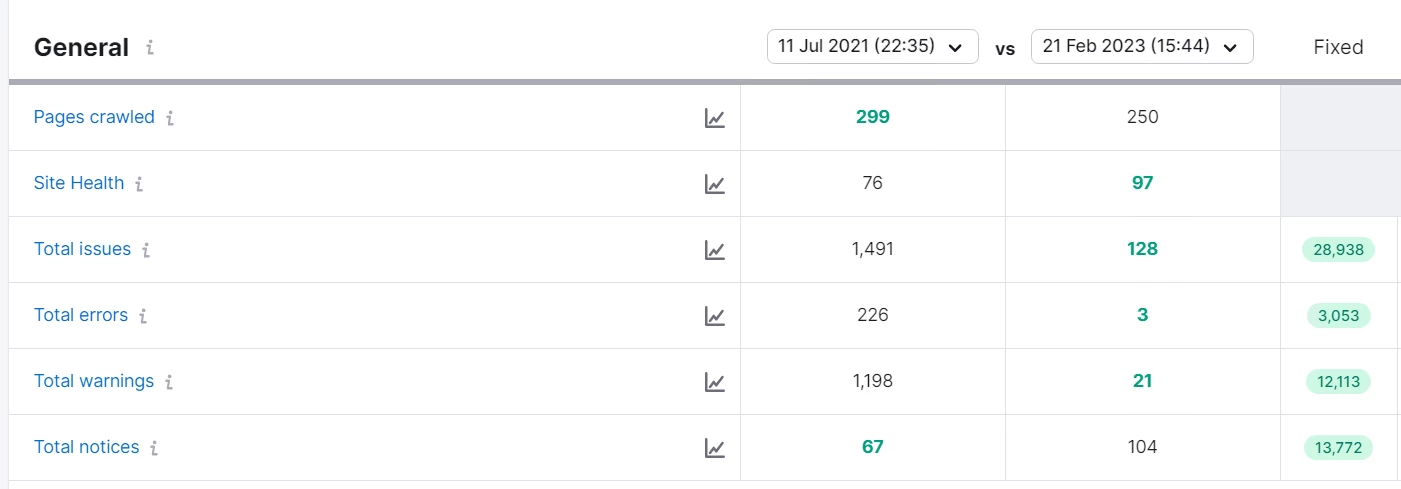Show the Total issues trend chart
1401x489 pixels.
point(714,250)
